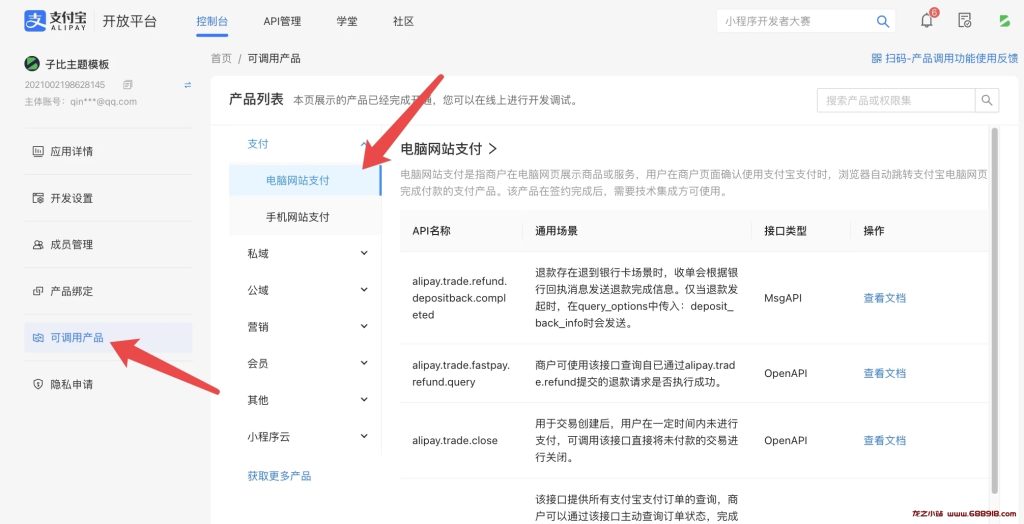Image resolution: width=1024 pixels, height=524 pixels.
Task: Click 首页 breadcrumb link
Action: pos(221,58)
